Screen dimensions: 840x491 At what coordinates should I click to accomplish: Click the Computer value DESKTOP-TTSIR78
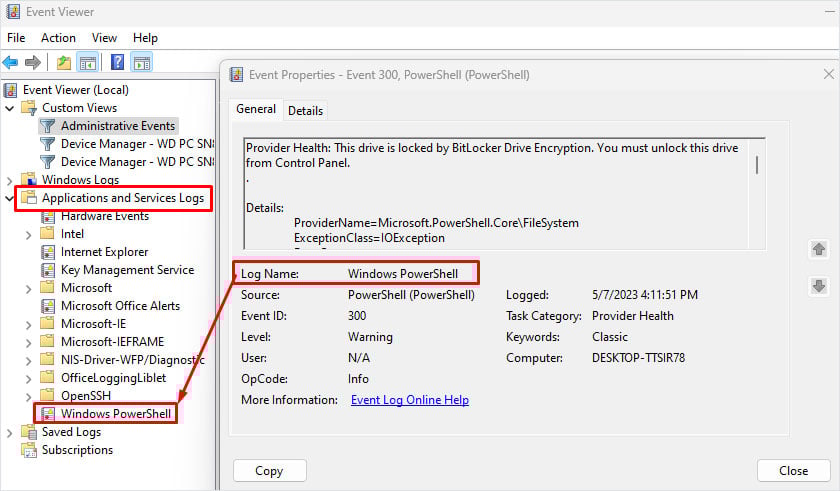click(639, 358)
